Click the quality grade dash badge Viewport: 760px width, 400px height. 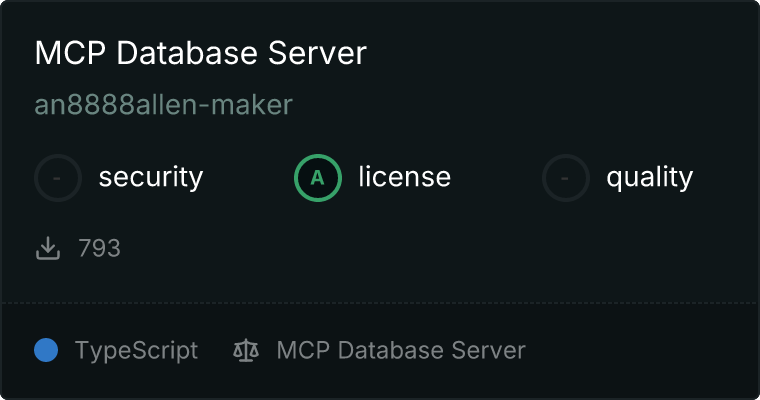(566, 178)
